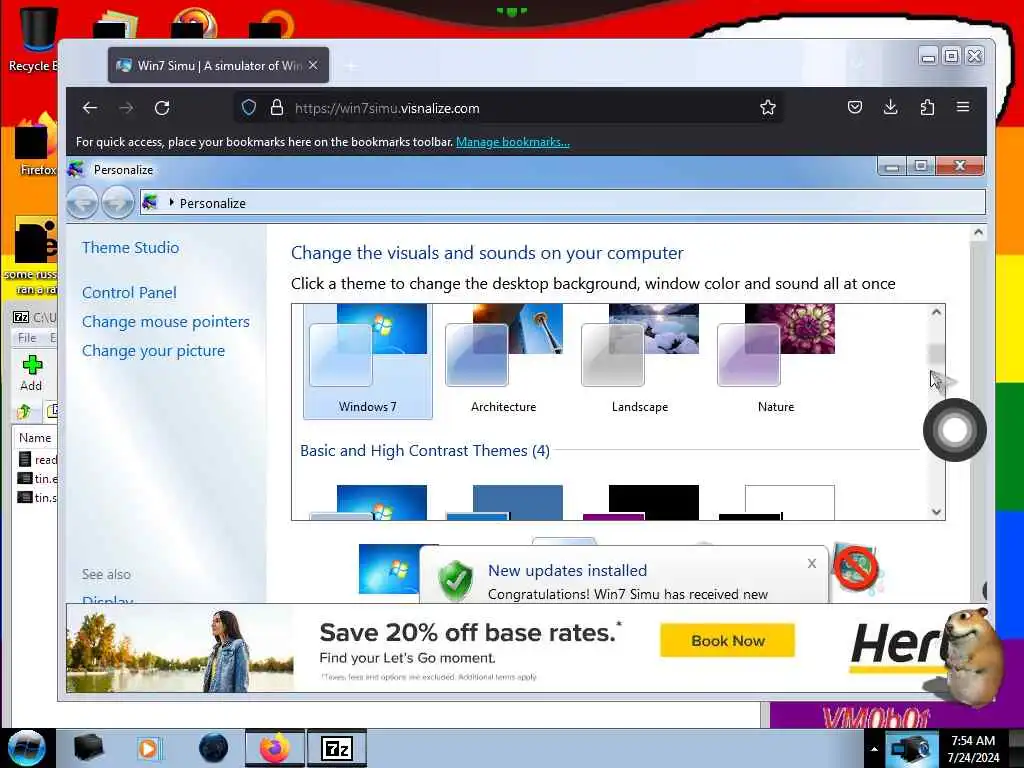The width and height of the screenshot is (1024, 768).
Task: Click the Name column header in 7-Zip
Action: (35, 438)
